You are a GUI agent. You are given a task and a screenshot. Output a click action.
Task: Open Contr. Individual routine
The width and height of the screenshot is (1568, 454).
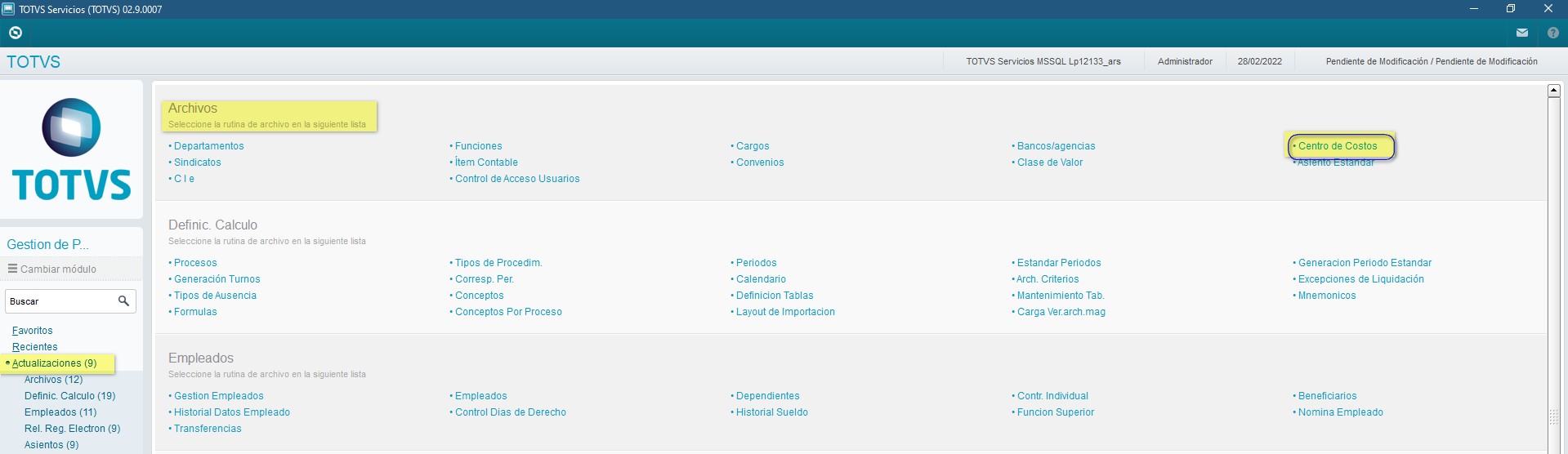(1052, 396)
